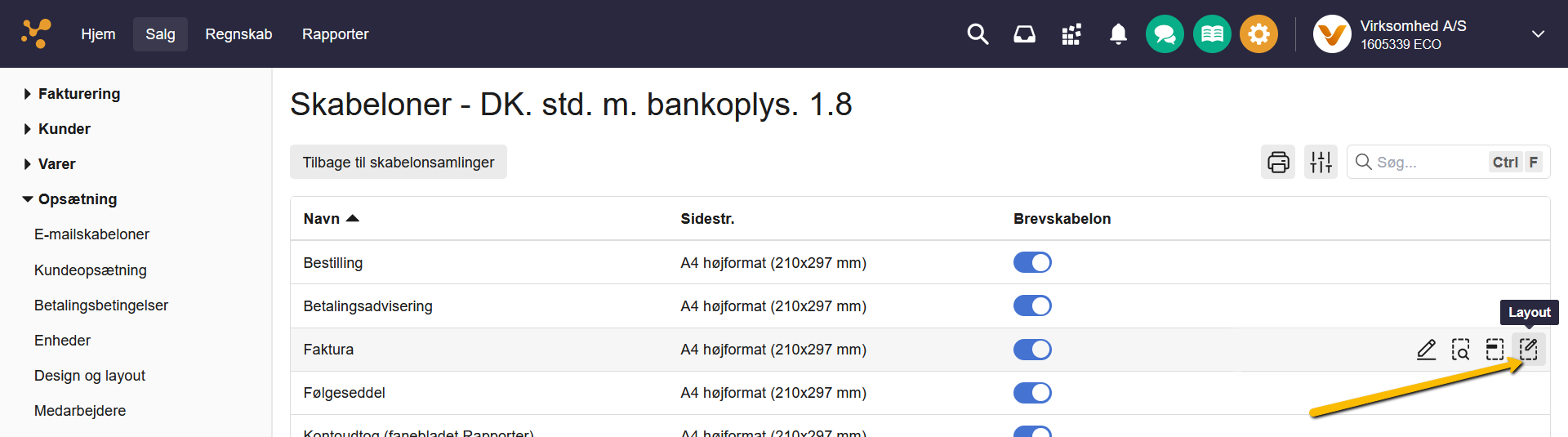
Task: Open the notifications bell
Action: (1118, 34)
